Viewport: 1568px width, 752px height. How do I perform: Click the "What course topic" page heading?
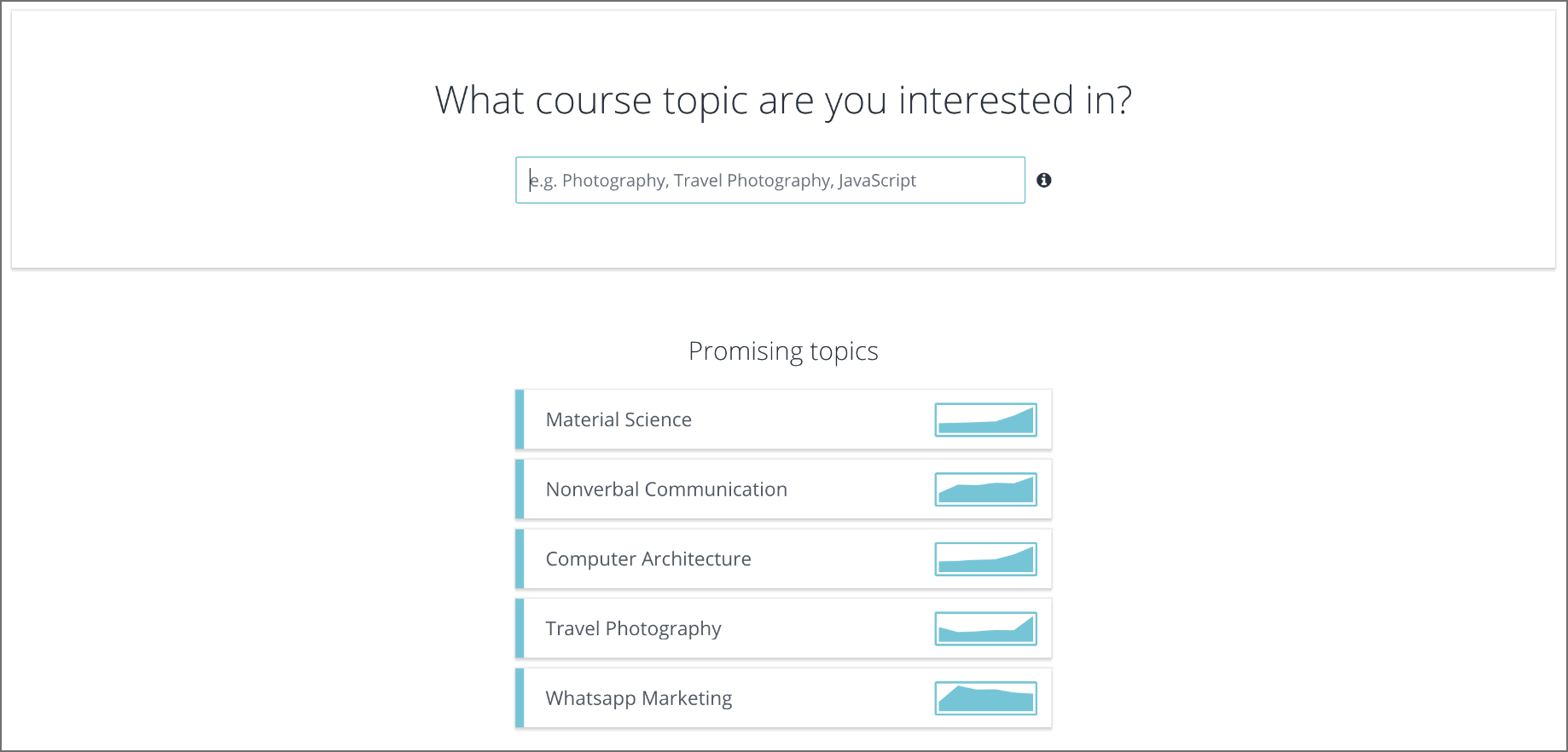[783, 101]
